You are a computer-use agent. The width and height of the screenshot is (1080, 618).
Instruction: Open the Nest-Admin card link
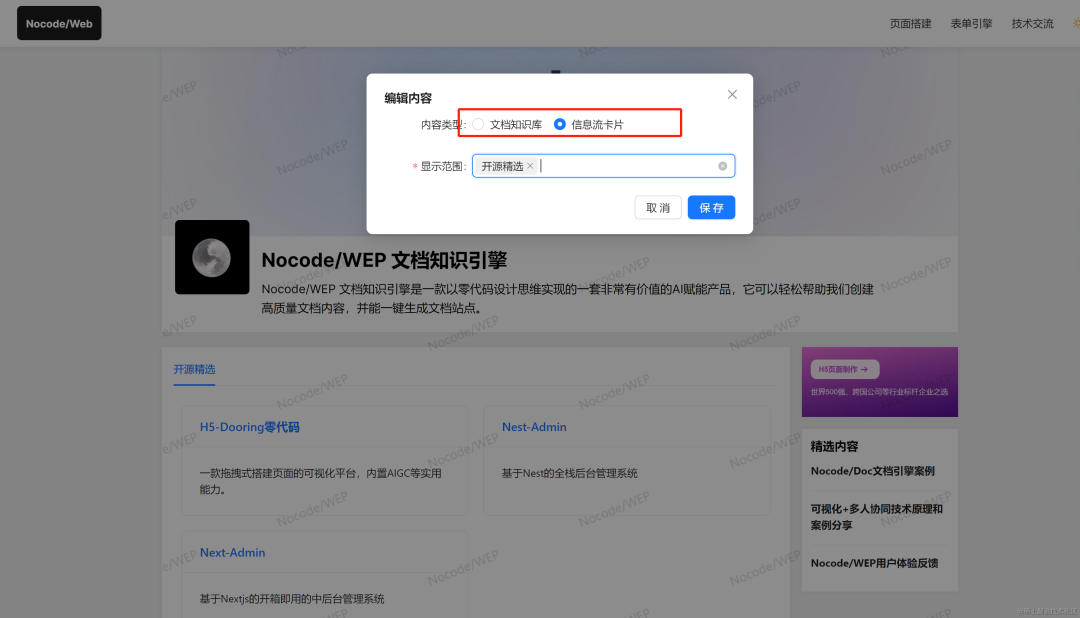point(534,427)
